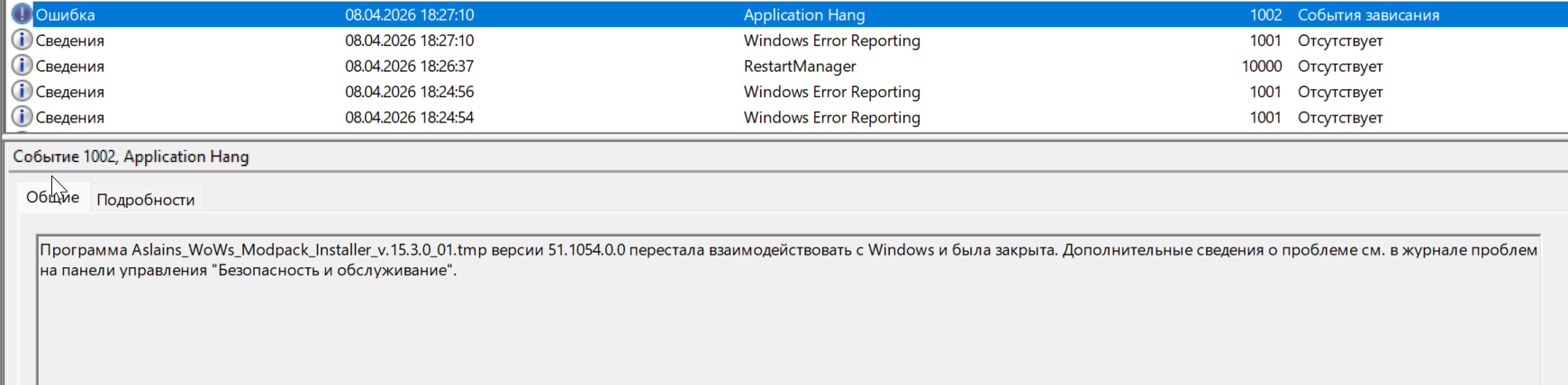Select date 08.04.2026 18:24:56

pos(409,92)
